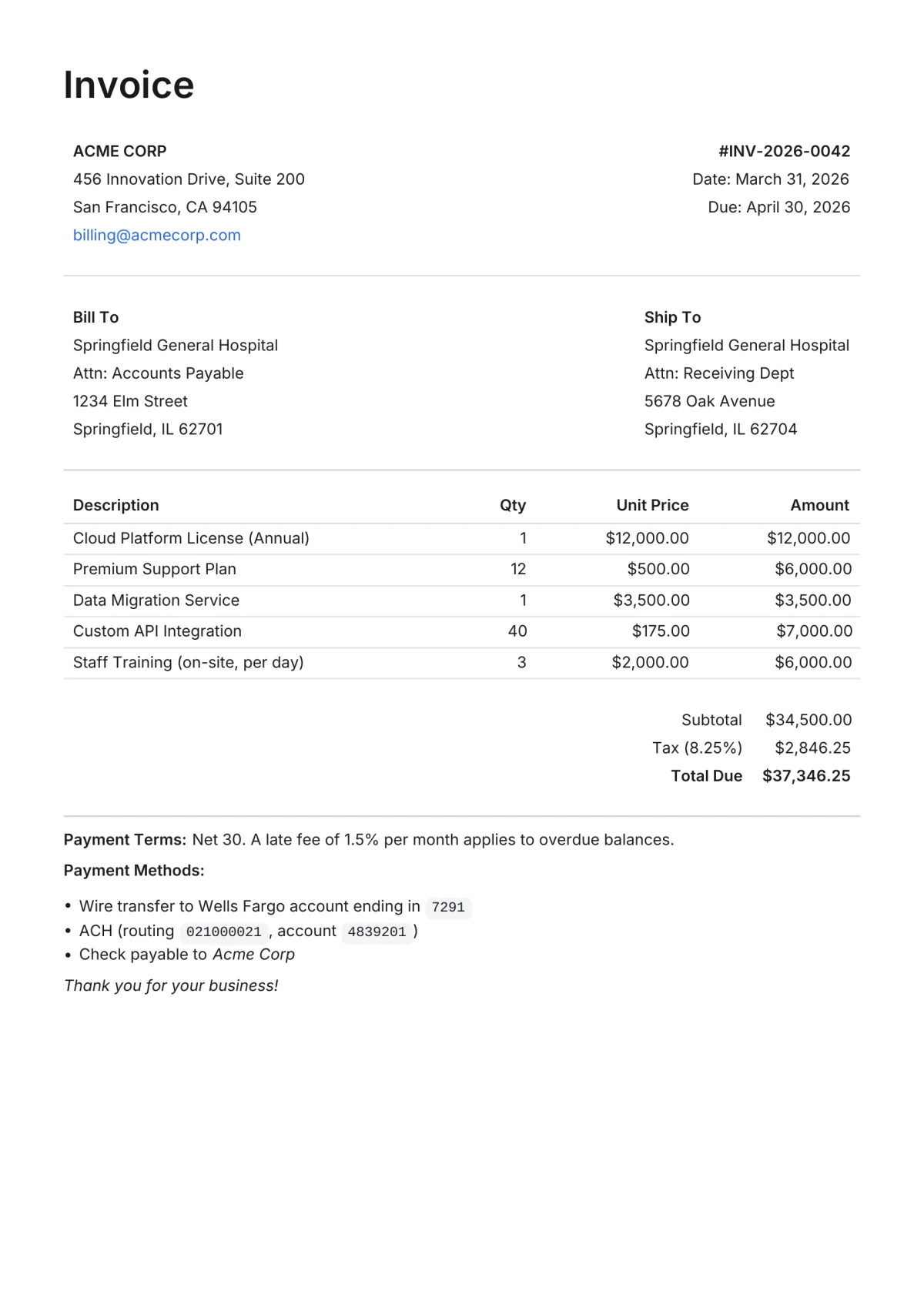Click the Unit Price column header
924x1308 pixels.
tap(652, 506)
